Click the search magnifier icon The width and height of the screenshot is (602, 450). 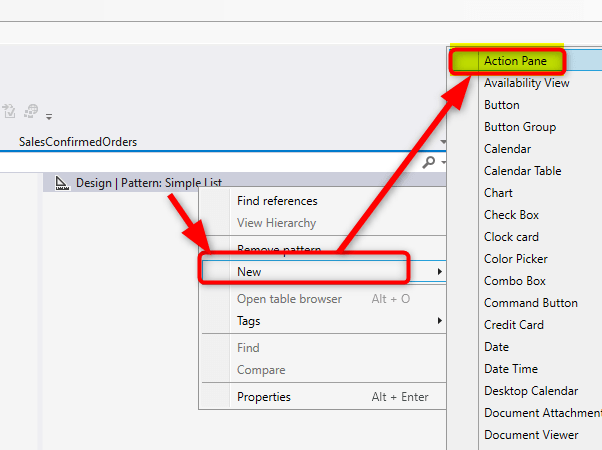(x=428, y=162)
